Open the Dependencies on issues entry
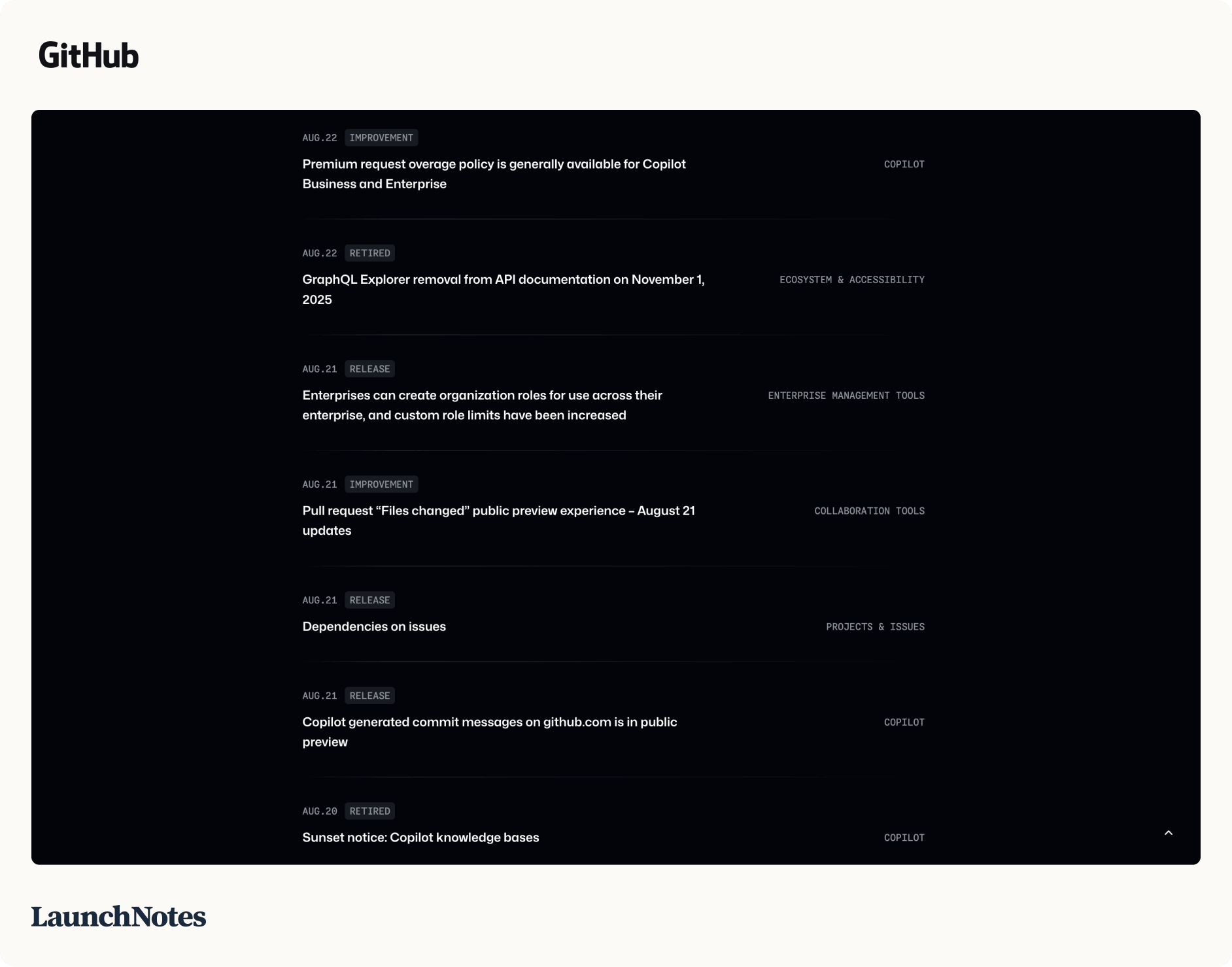The height and width of the screenshot is (967, 1232). tap(374, 626)
